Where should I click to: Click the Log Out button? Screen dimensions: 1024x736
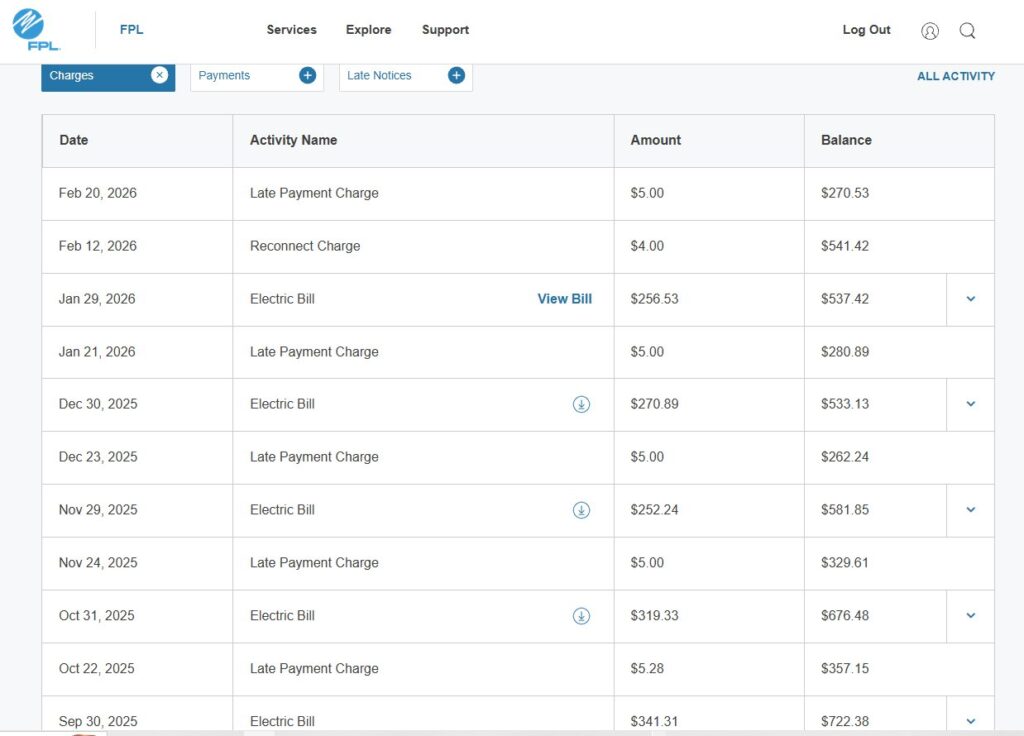866,30
